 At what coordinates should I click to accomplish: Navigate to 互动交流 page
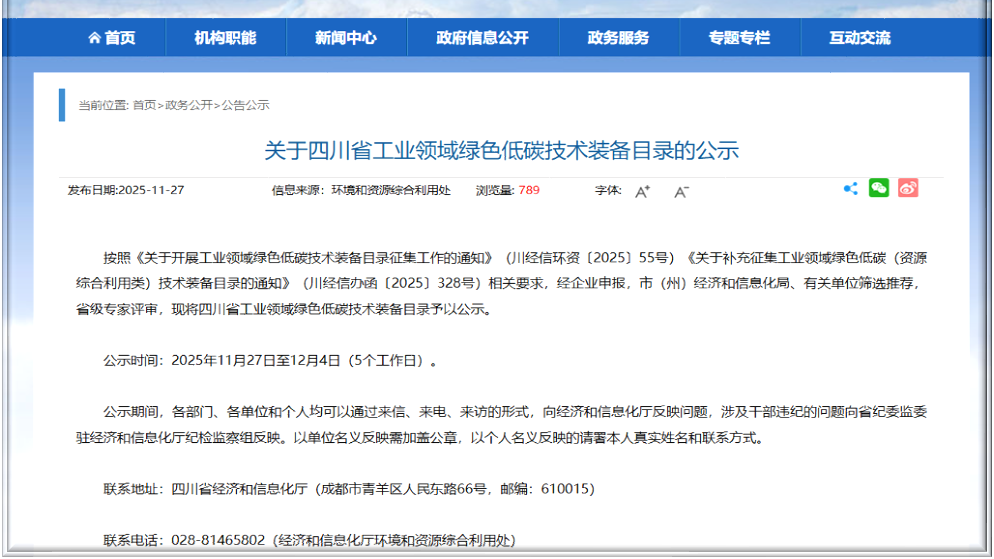(859, 38)
